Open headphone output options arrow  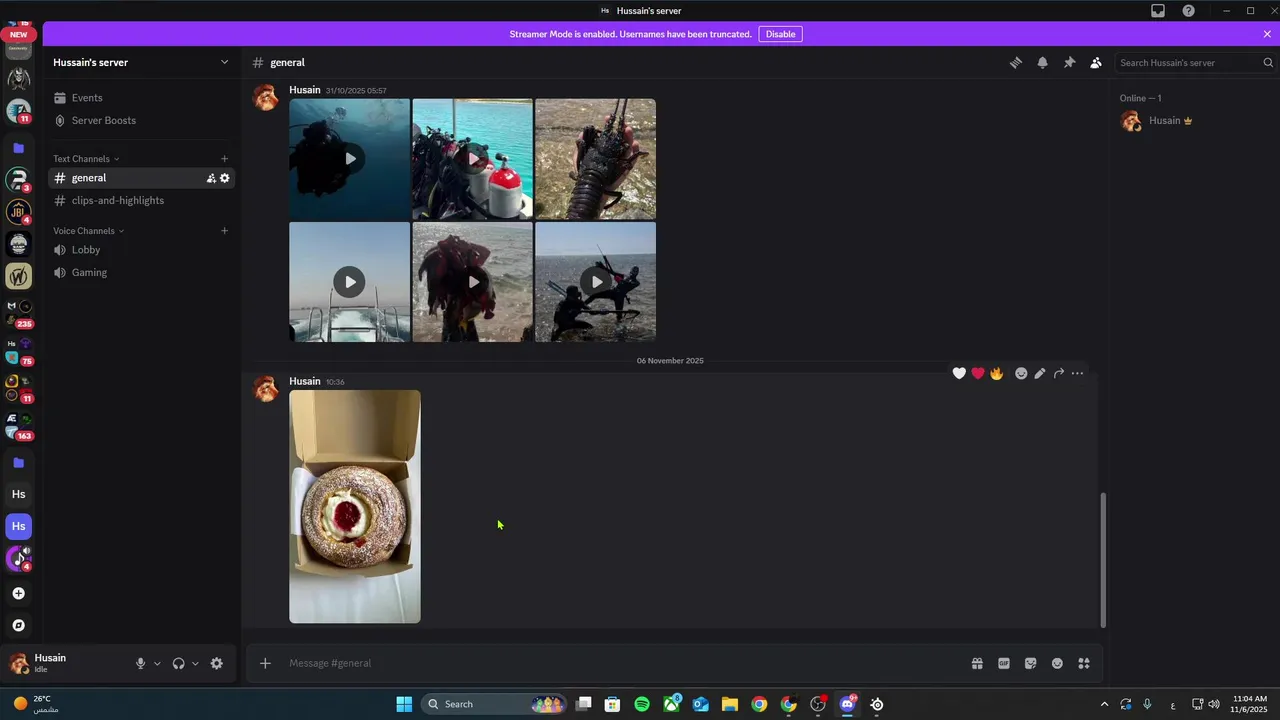point(195,664)
